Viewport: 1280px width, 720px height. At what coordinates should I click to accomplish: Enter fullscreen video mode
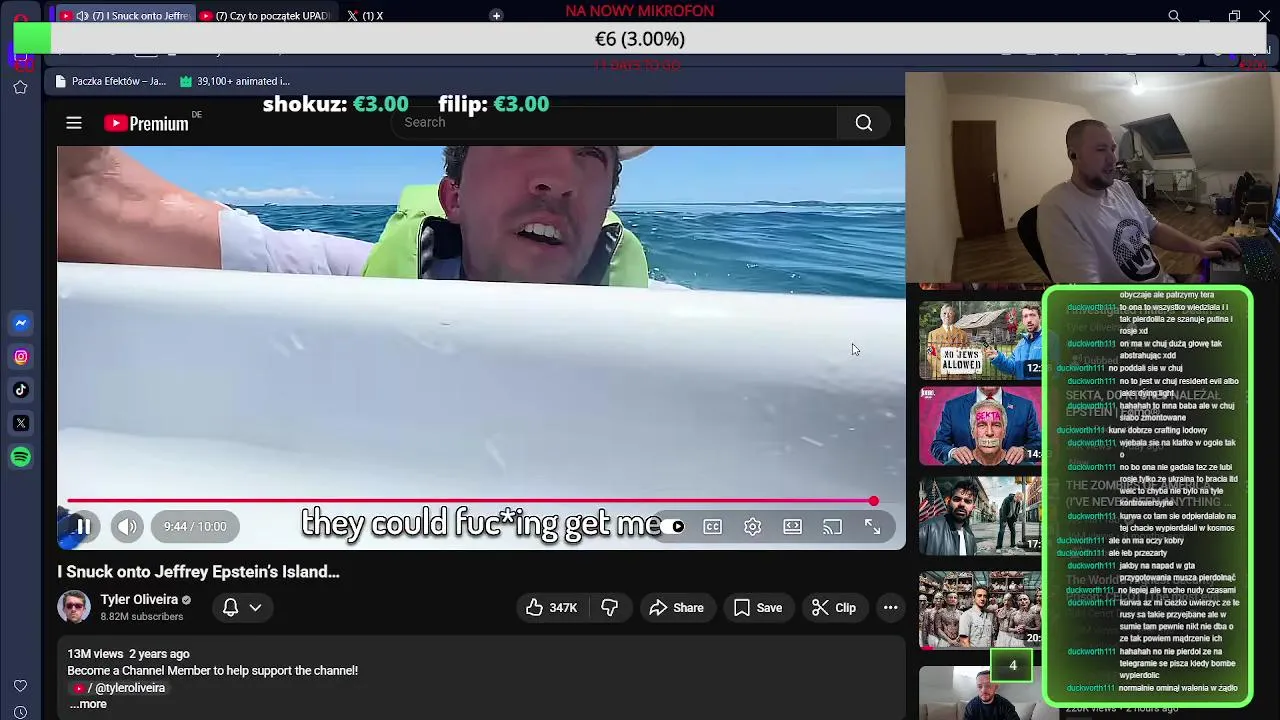coord(872,526)
